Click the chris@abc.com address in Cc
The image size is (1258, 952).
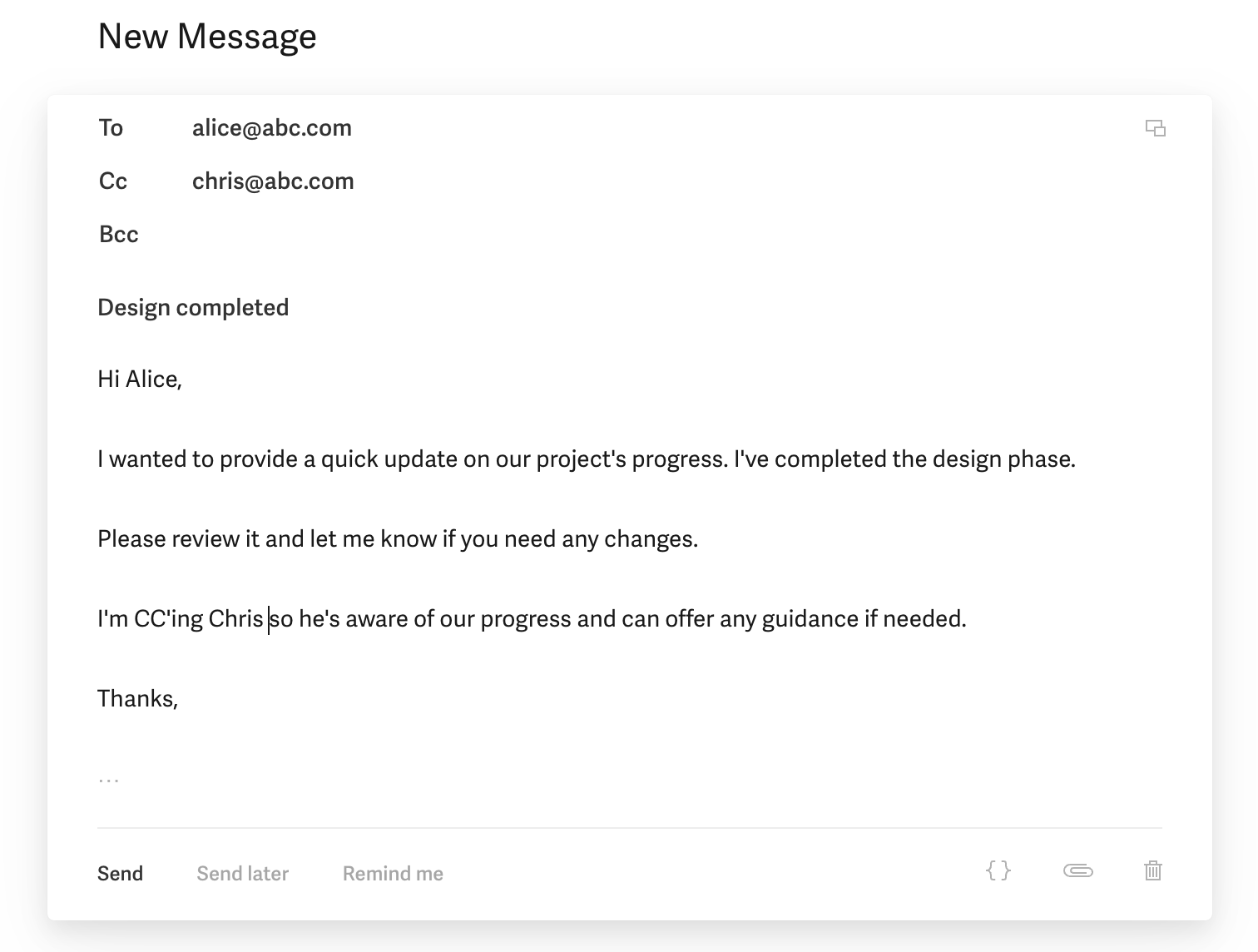pyautogui.click(x=273, y=181)
